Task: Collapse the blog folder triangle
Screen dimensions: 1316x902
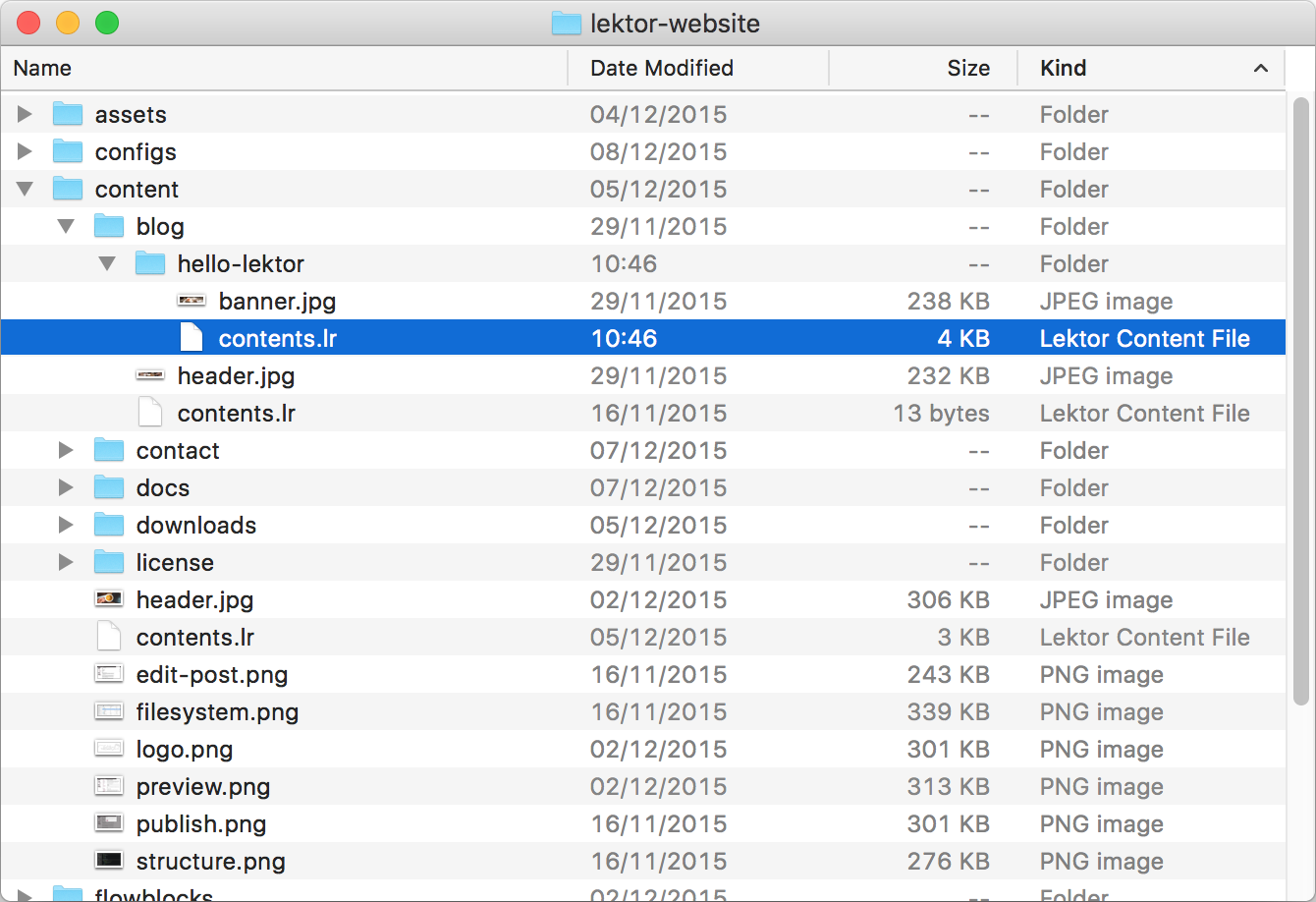Action: coord(66,226)
